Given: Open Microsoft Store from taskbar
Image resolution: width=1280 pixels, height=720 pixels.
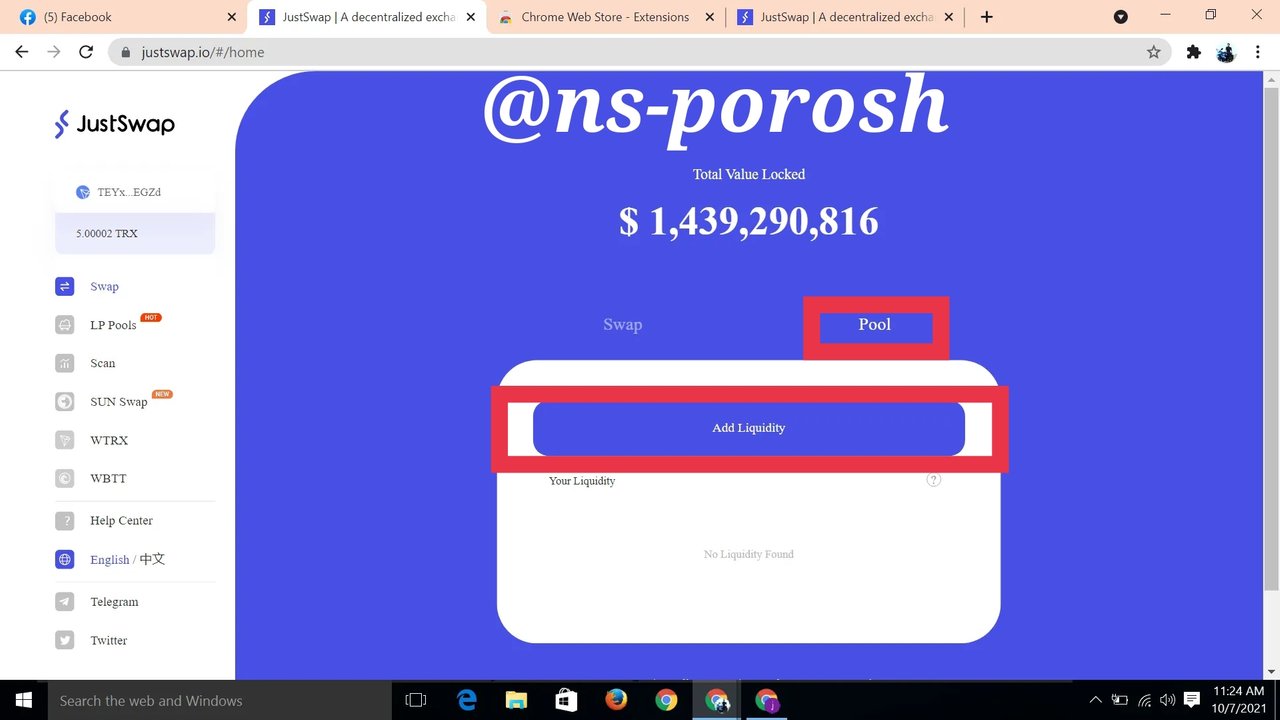Looking at the screenshot, I should coord(566,700).
